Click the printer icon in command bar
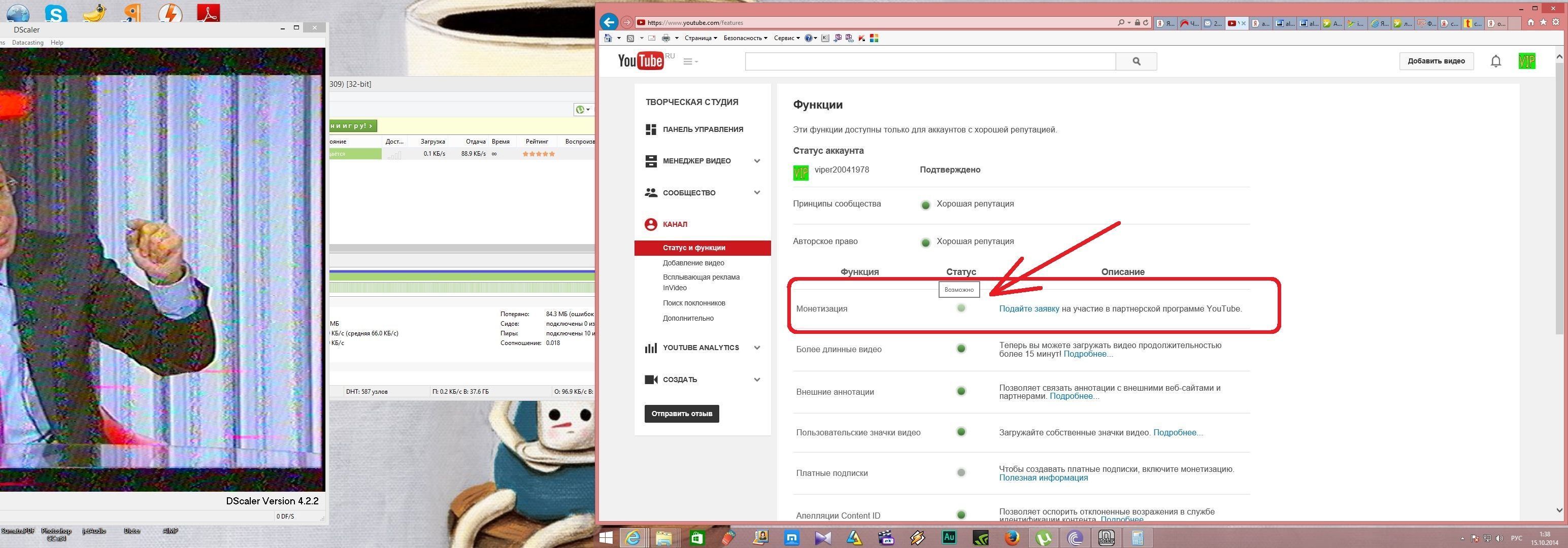 click(x=666, y=39)
